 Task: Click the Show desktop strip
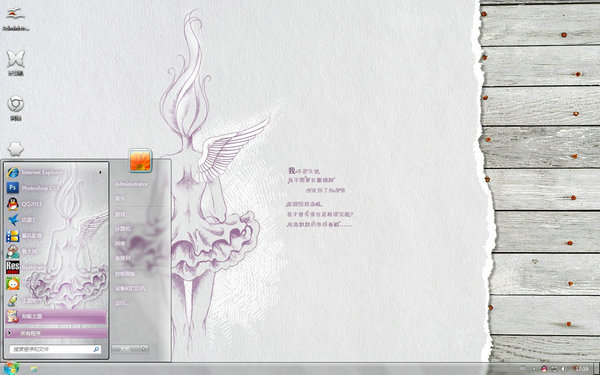(597, 369)
